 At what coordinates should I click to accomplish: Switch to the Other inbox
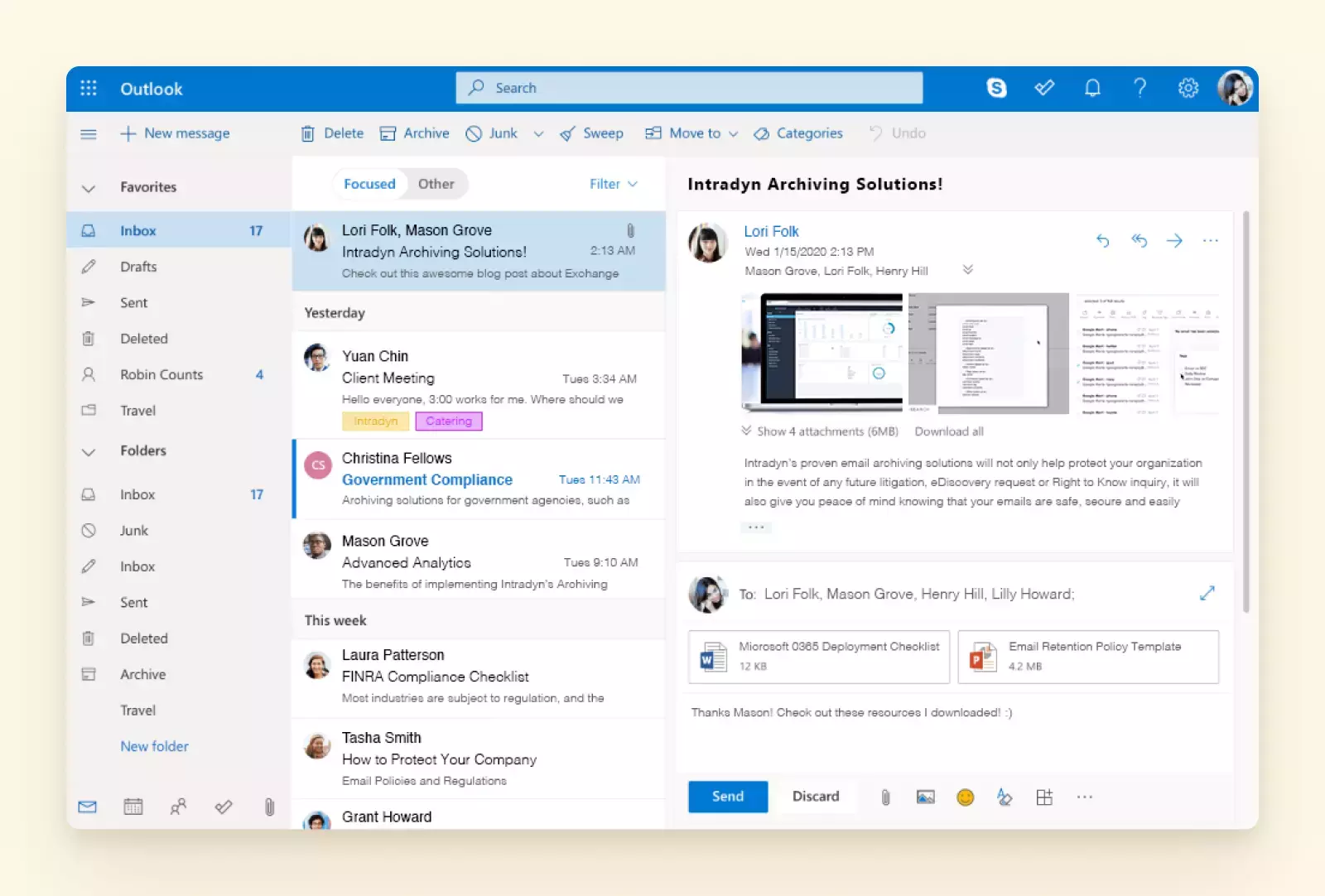[x=436, y=184]
